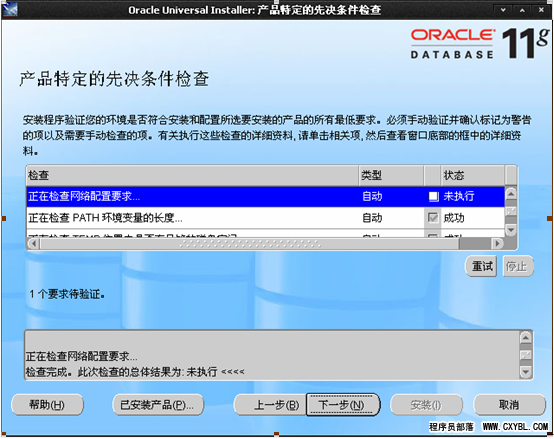This screenshot has width=554, height=439.
Task: Click the 类型 column header
Action: 391,175
